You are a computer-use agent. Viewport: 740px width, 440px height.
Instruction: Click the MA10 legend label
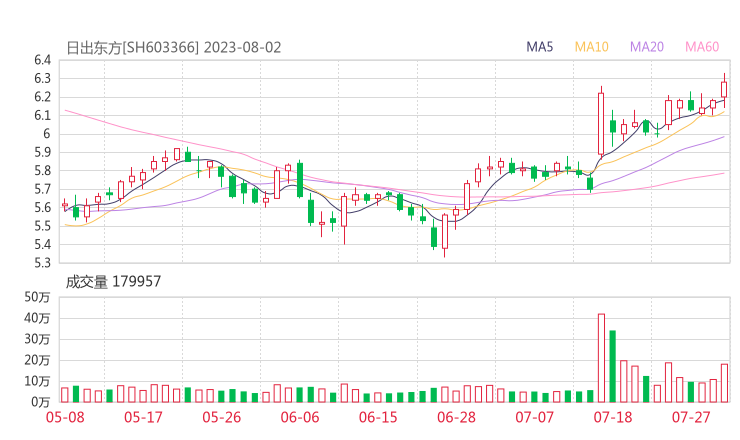(591, 47)
